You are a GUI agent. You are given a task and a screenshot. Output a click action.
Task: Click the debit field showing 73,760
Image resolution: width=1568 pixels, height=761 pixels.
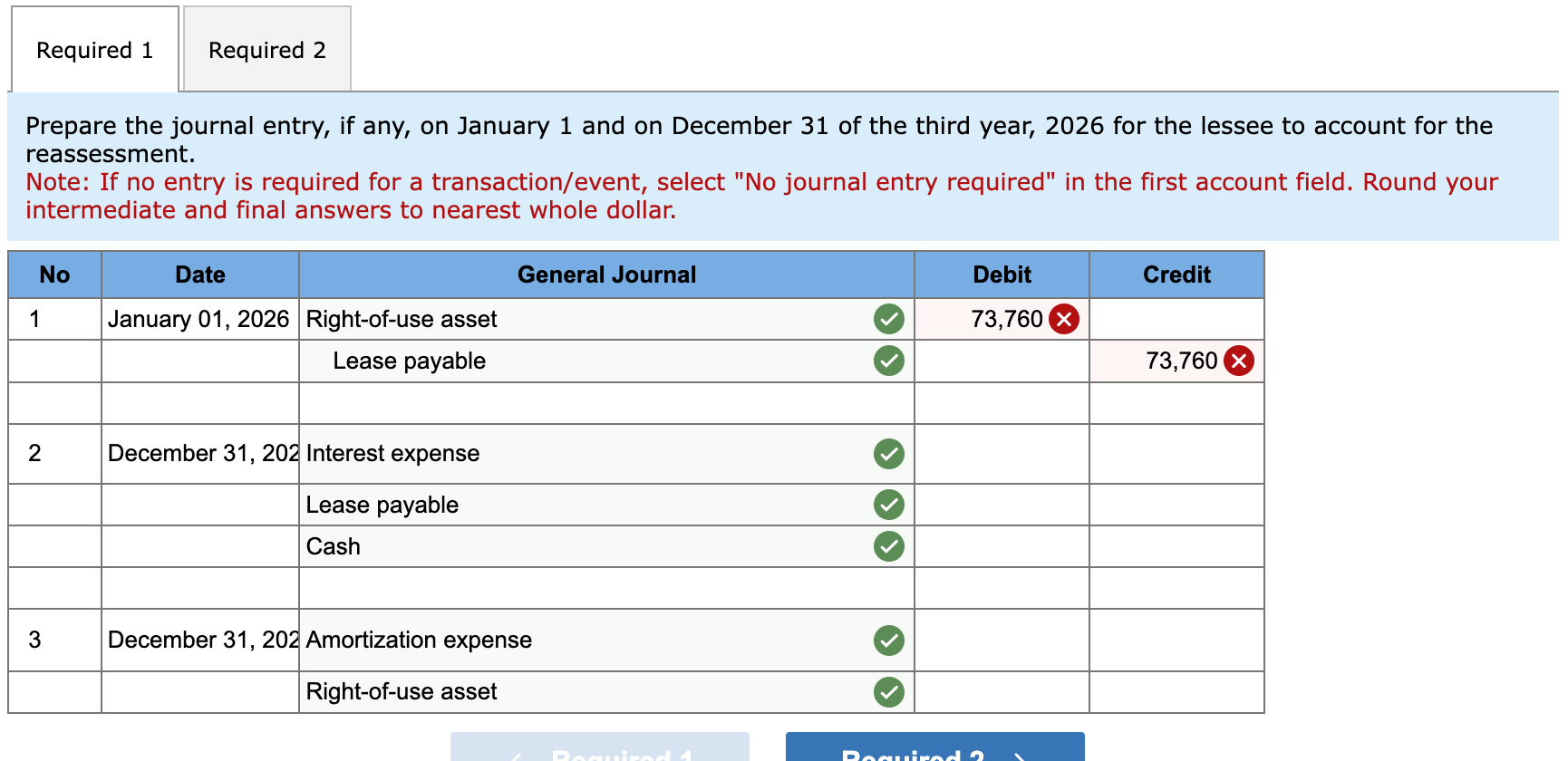tap(1002, 319)
